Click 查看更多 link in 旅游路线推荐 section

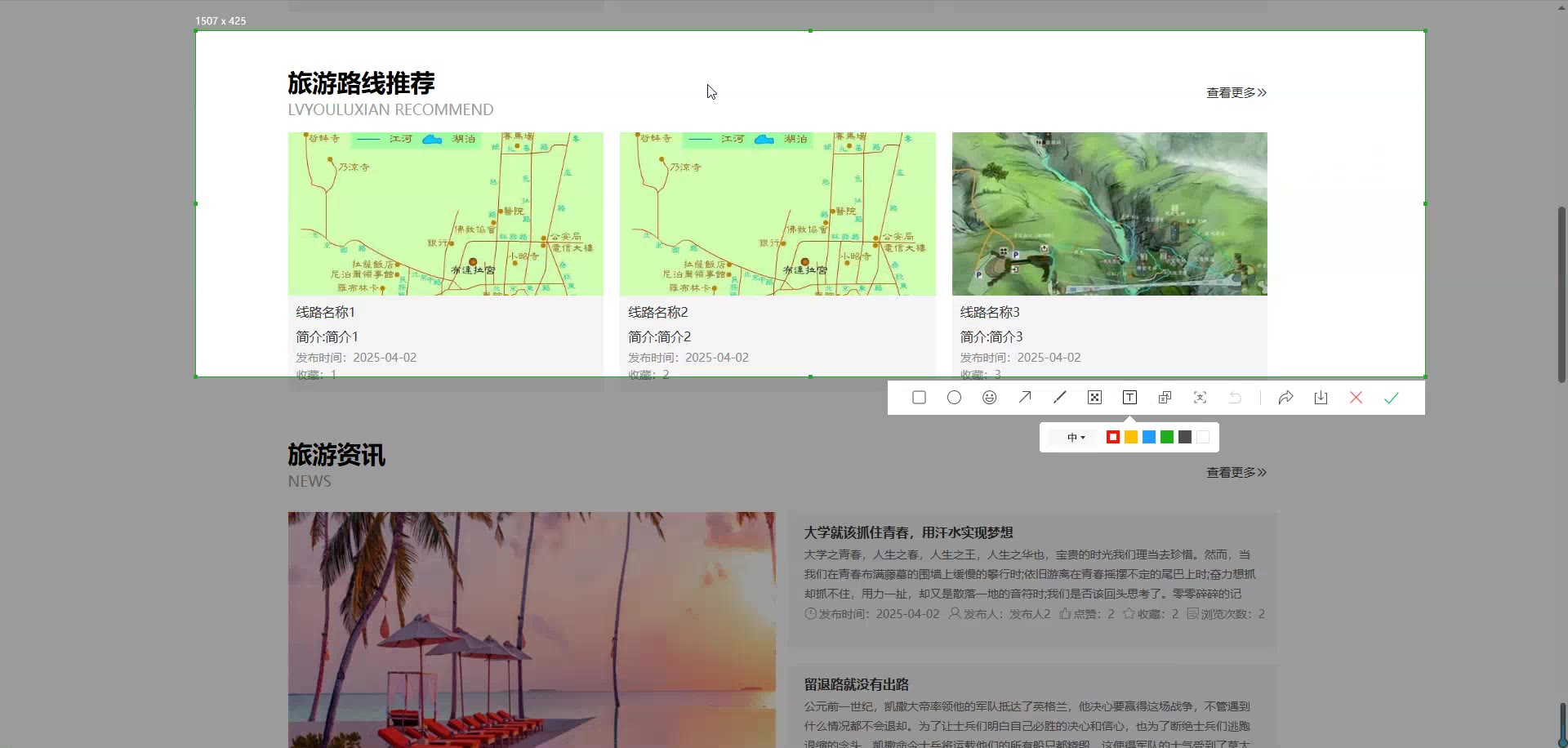[x=1236, y=93]
